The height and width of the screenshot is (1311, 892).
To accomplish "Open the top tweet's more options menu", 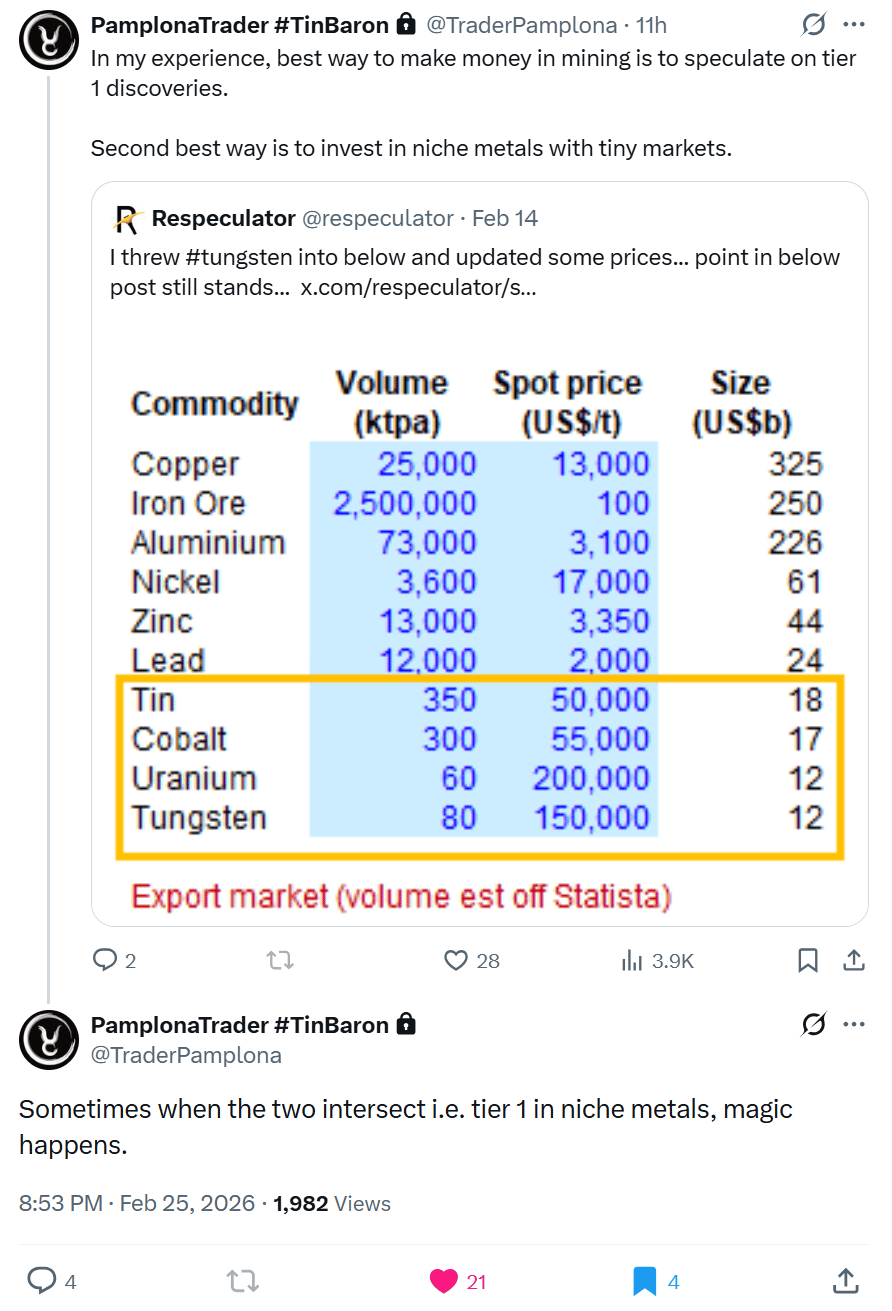I will 854,25.
